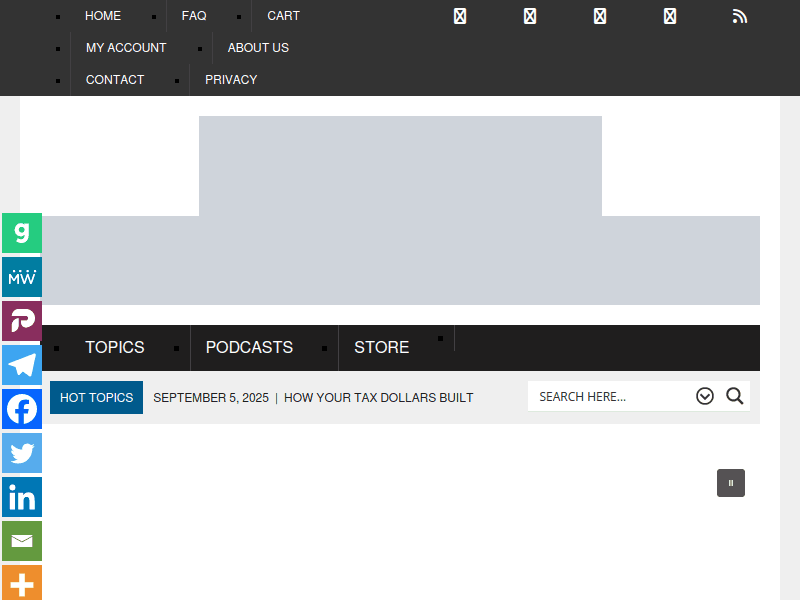The height and width of the screenshot is (600, 800).
Task: Share this page on Telegram
Action: click(x=21, y=365)
